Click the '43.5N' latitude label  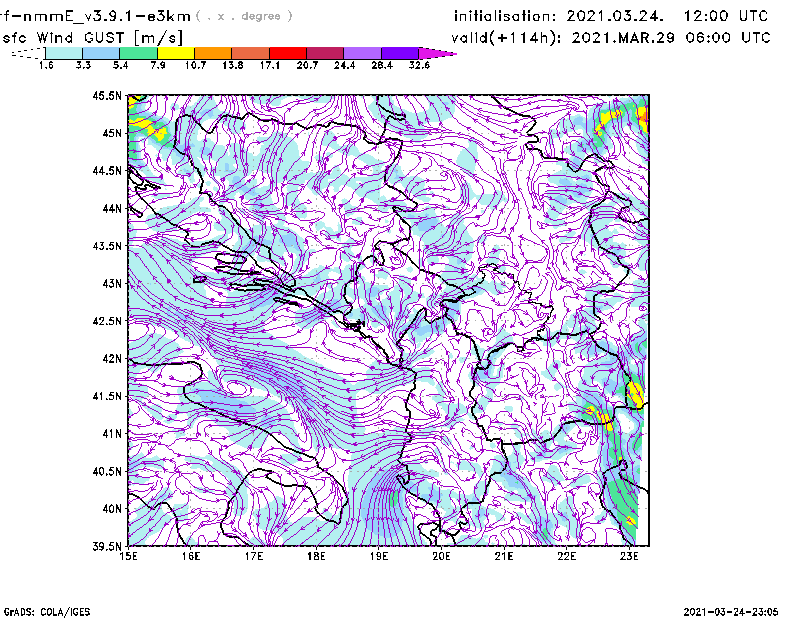107,246
